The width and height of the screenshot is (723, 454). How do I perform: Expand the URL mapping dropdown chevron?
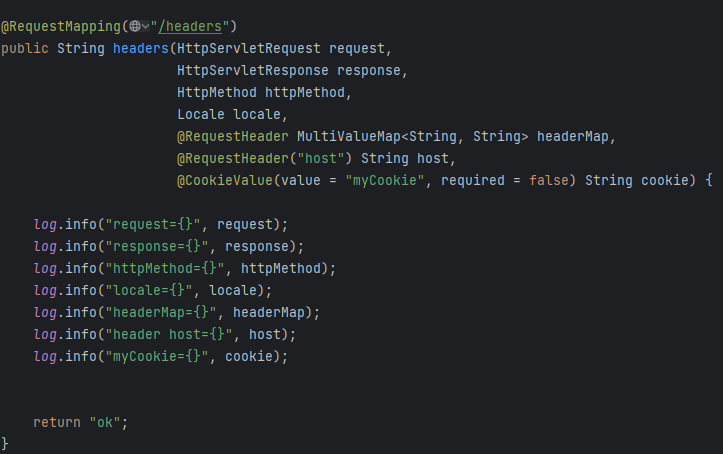click(x=146, y=27)
